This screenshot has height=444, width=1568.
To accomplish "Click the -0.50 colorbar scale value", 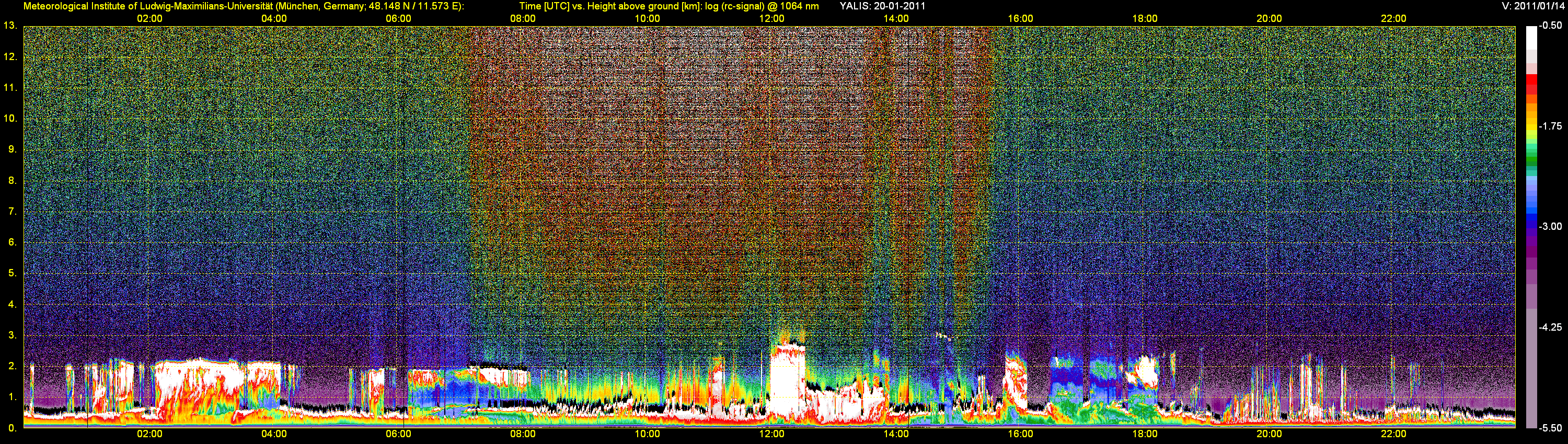I will pyautogui.click(x=1550, y=26).
